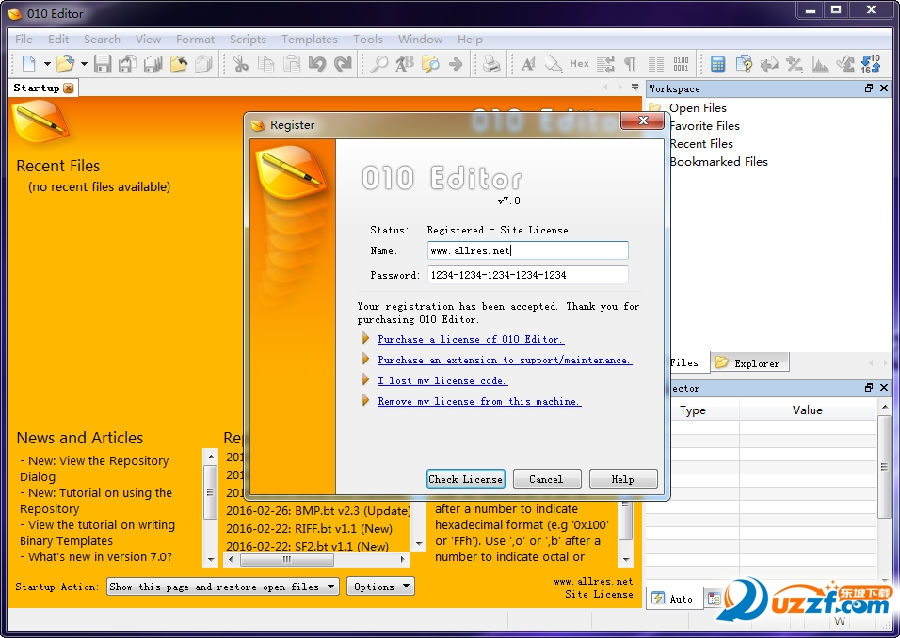Viewport: 900px width, 638px height.
Task: Click '2016-02-26: BMP.bt v2.3 (Update)' entry
Action: click(x=317, y=510)
